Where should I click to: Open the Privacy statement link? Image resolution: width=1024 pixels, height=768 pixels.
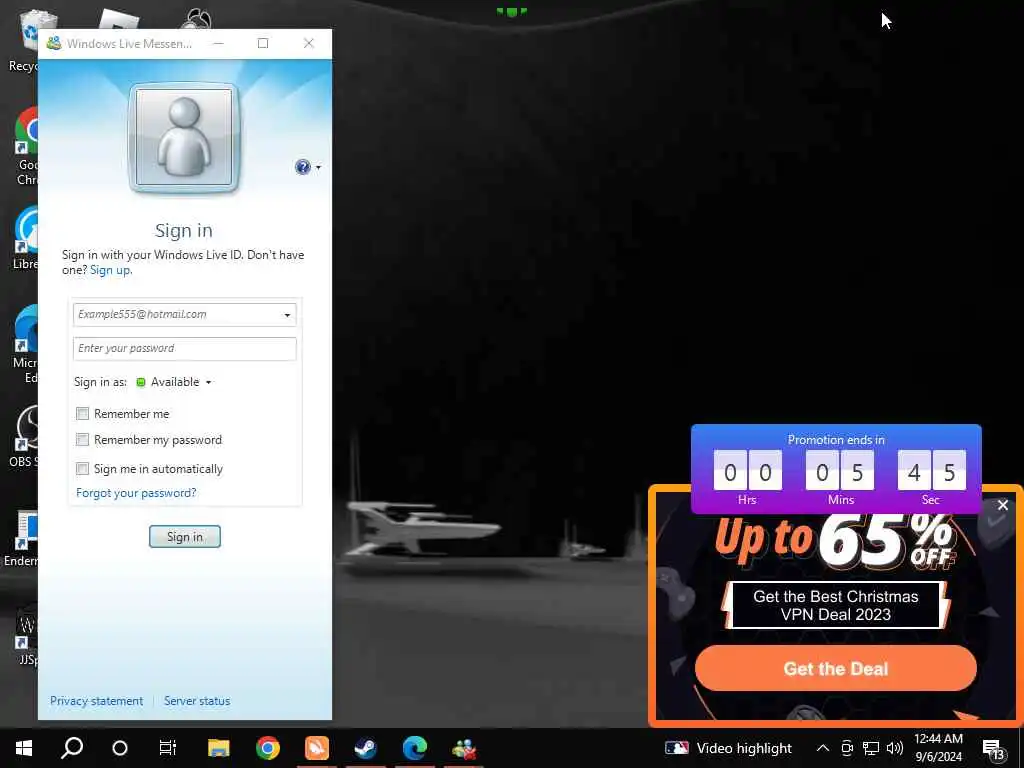[97, 701]
